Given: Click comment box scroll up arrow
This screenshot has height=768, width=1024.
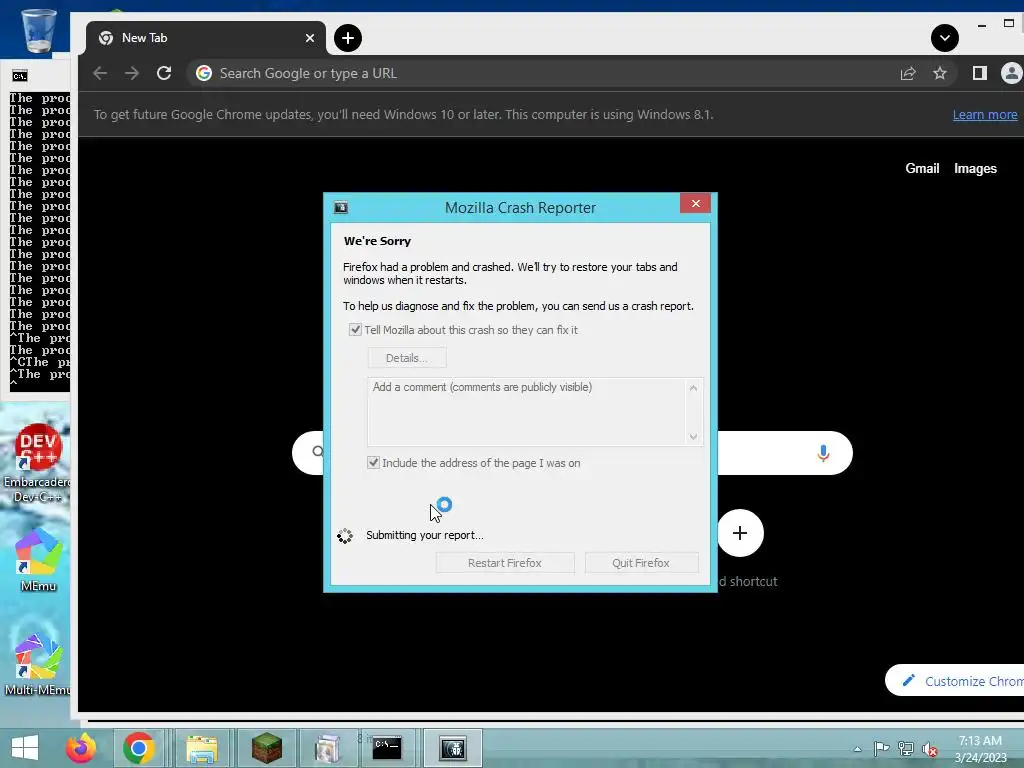Looking at the screenshot, I should pyautogui.click(x=694, y=388).
